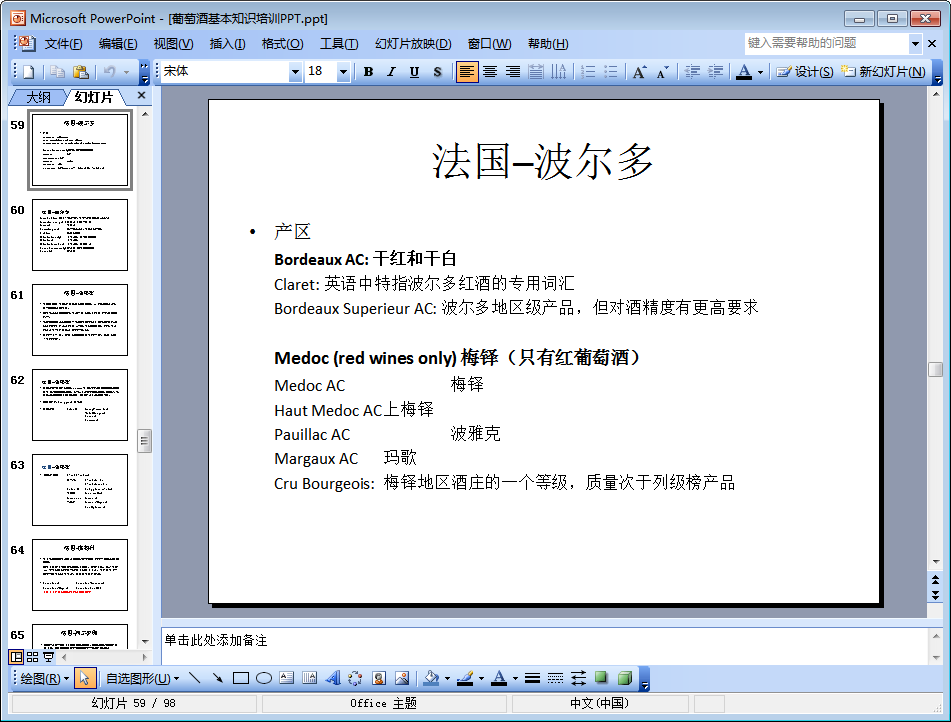This screenshot has width=951, height=722.
Task: Toggle bold formatting on
Action: (x=368, y=71)
